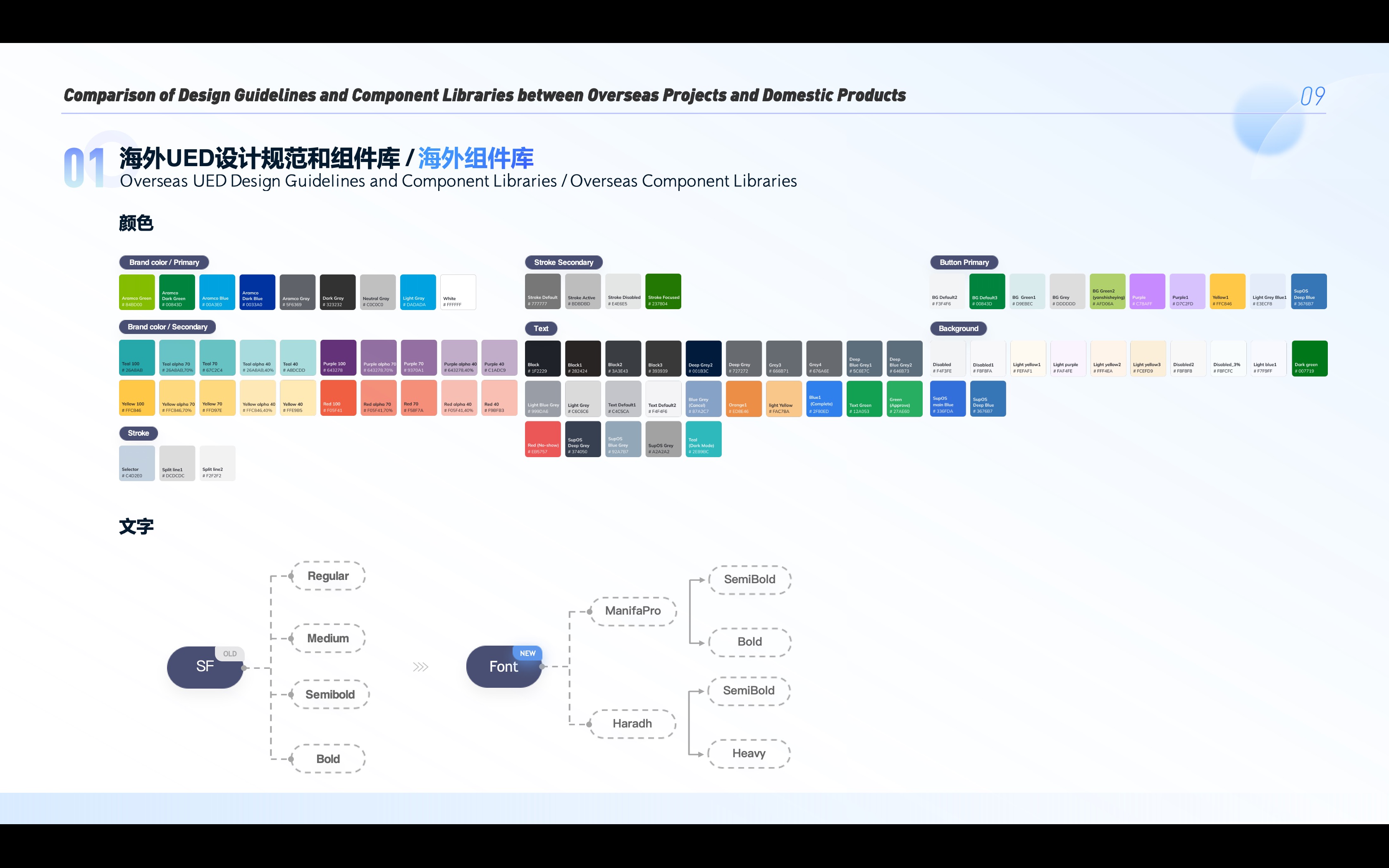The image size is (1389, 868).
Task: Select the Red 40 swatch
Action: [499, 398]
